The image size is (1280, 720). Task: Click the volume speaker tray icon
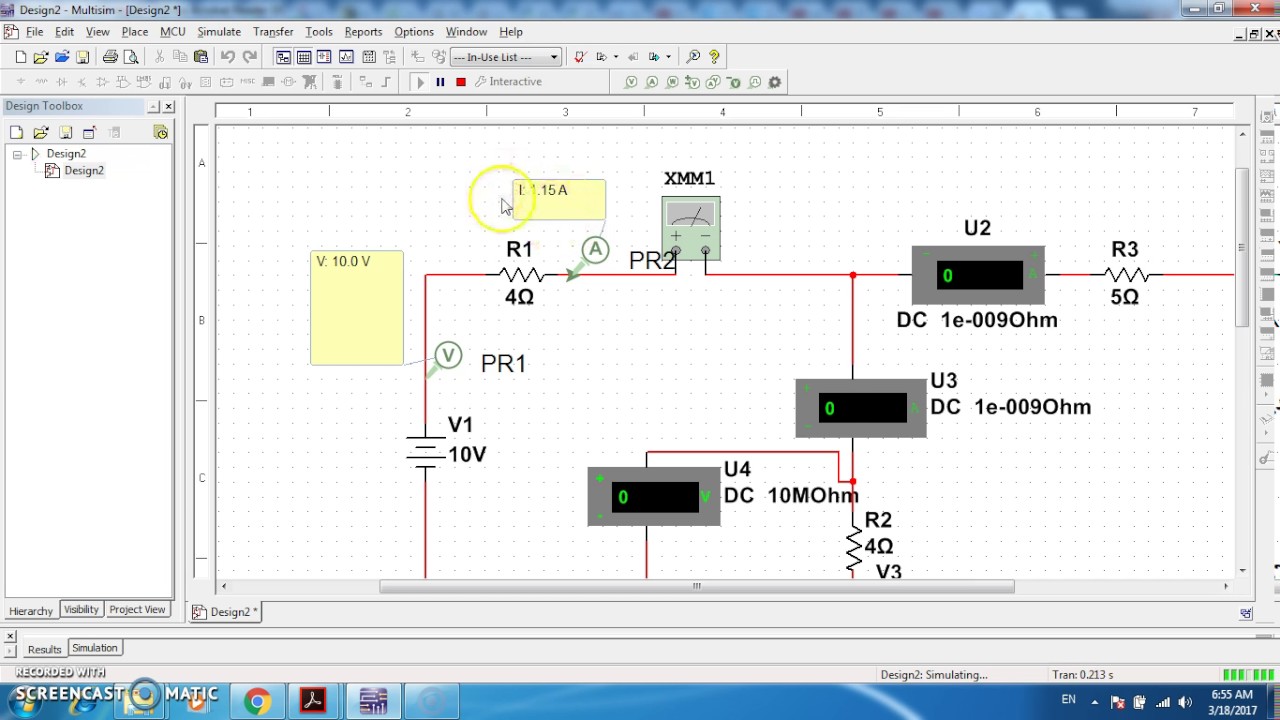point(1186,702)
